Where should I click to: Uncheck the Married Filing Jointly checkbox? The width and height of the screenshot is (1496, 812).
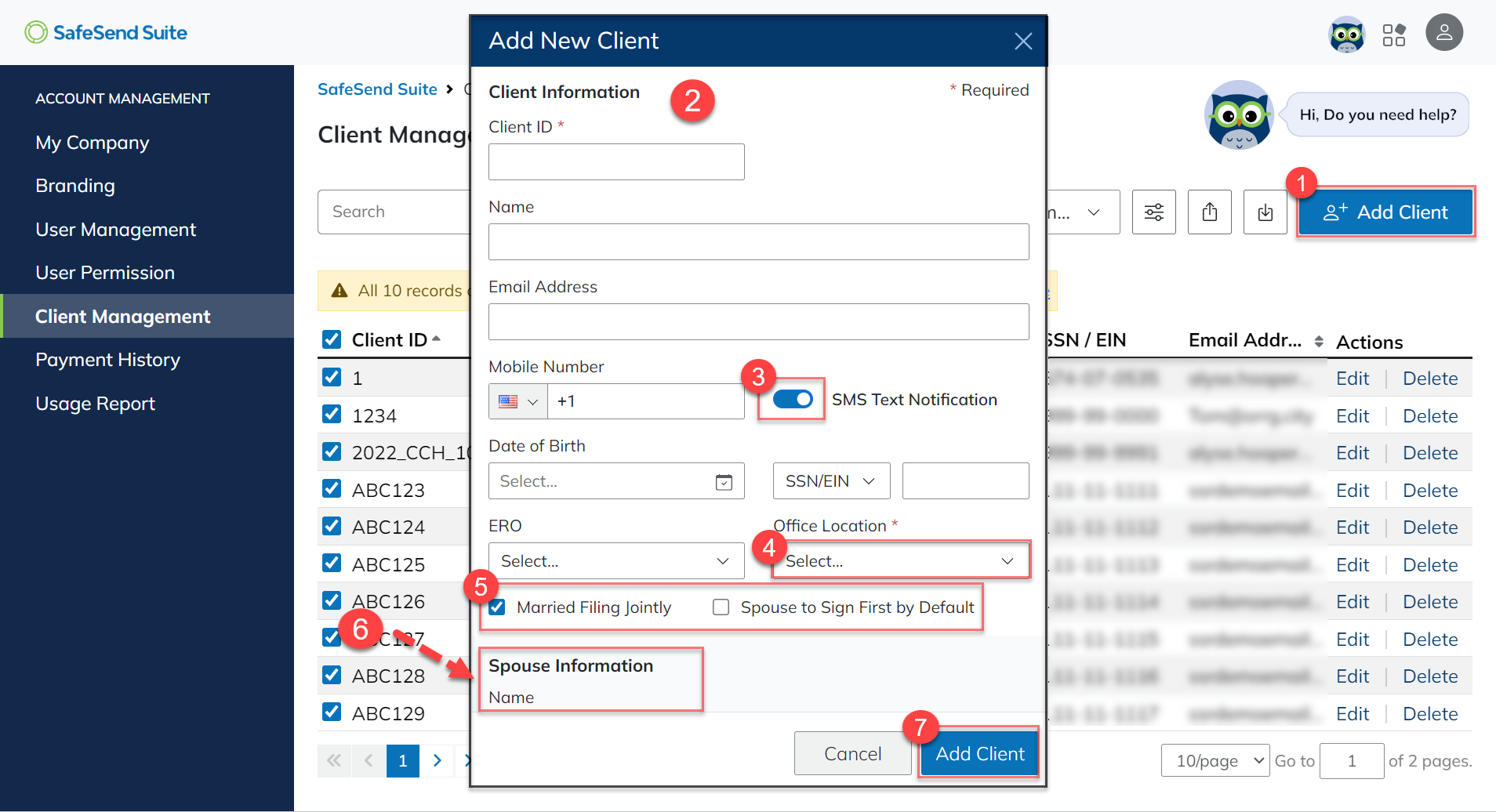click(496, 607)
